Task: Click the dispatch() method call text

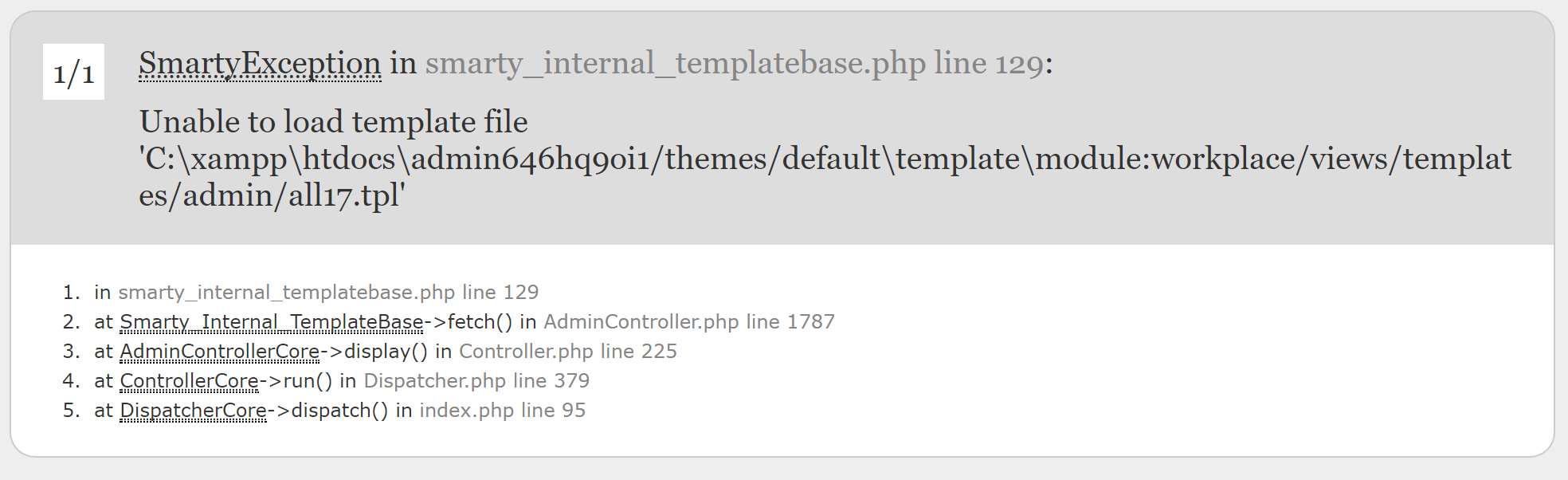Action: pos(339,411)
